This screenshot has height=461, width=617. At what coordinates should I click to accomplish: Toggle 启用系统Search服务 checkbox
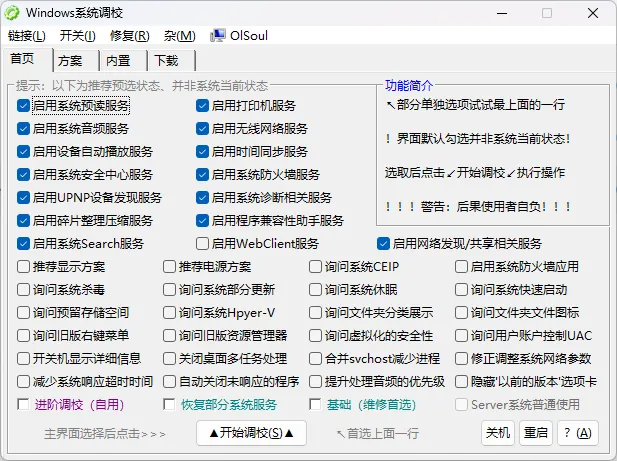(x=24, y=244)
